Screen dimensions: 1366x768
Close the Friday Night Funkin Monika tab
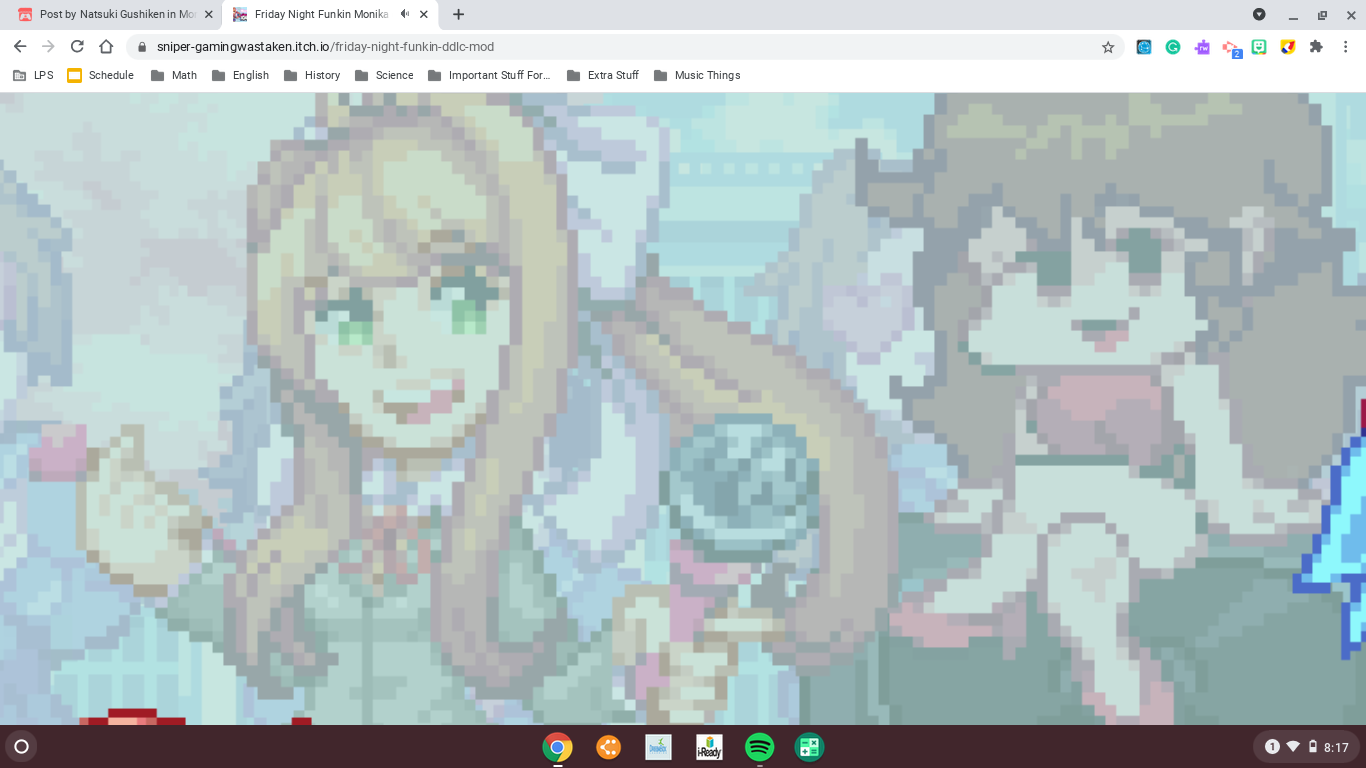click(x=424, y=15)
